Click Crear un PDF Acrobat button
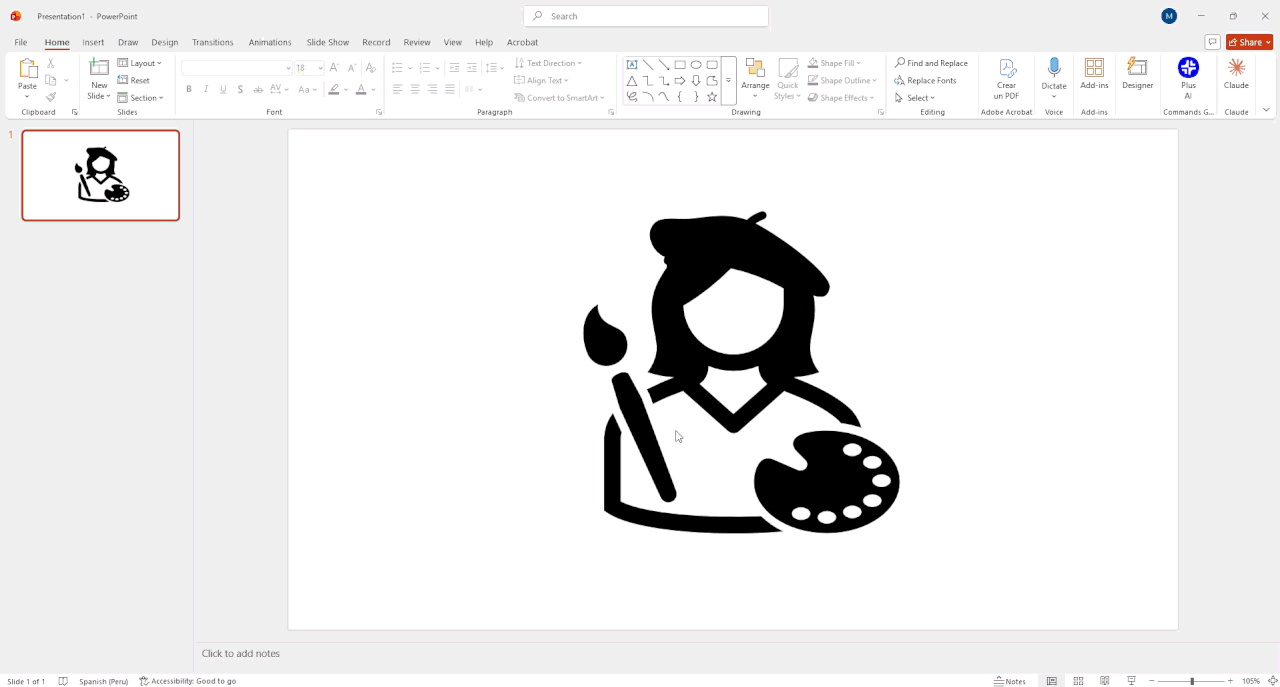Image resolution: width=1280 pixels, height=687 pixels. [1006, 79]
